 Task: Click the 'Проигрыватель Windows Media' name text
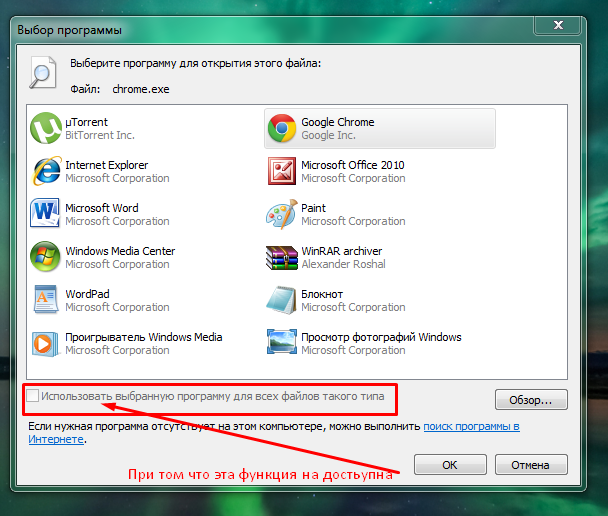point(143,337)
